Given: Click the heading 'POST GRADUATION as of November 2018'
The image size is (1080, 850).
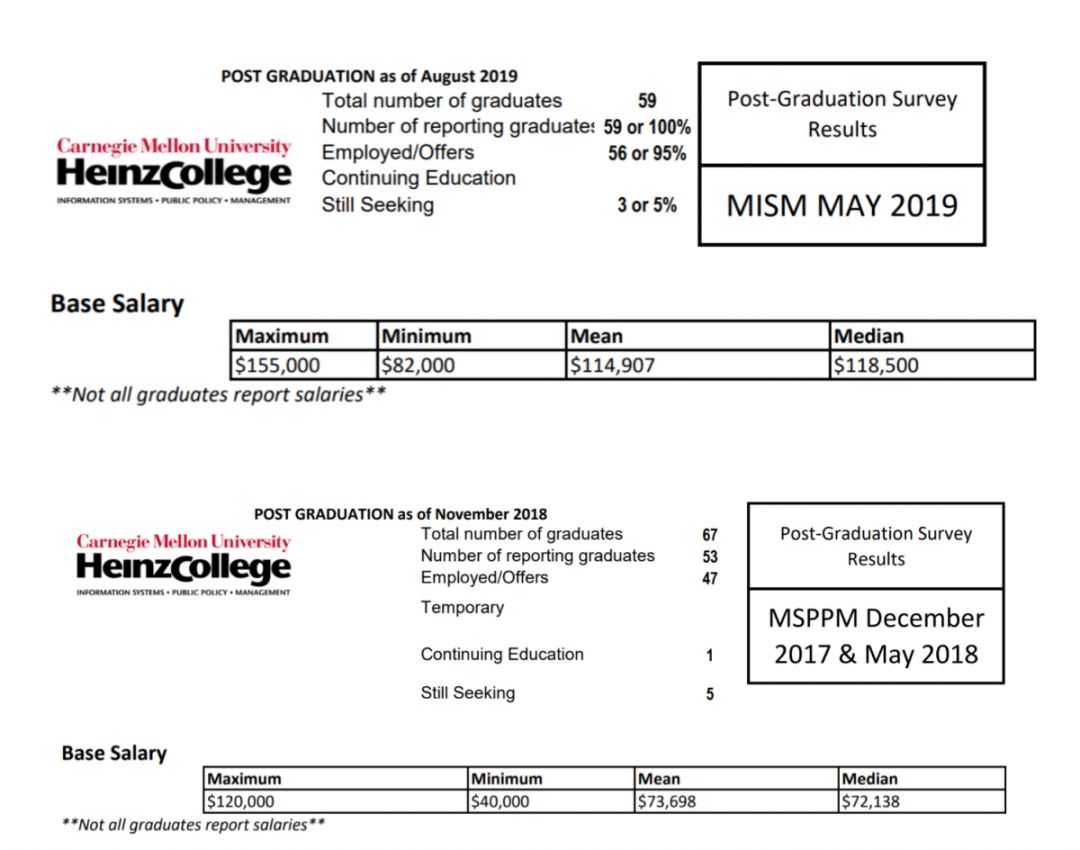Looking at the screenshot, I should 400,514.
